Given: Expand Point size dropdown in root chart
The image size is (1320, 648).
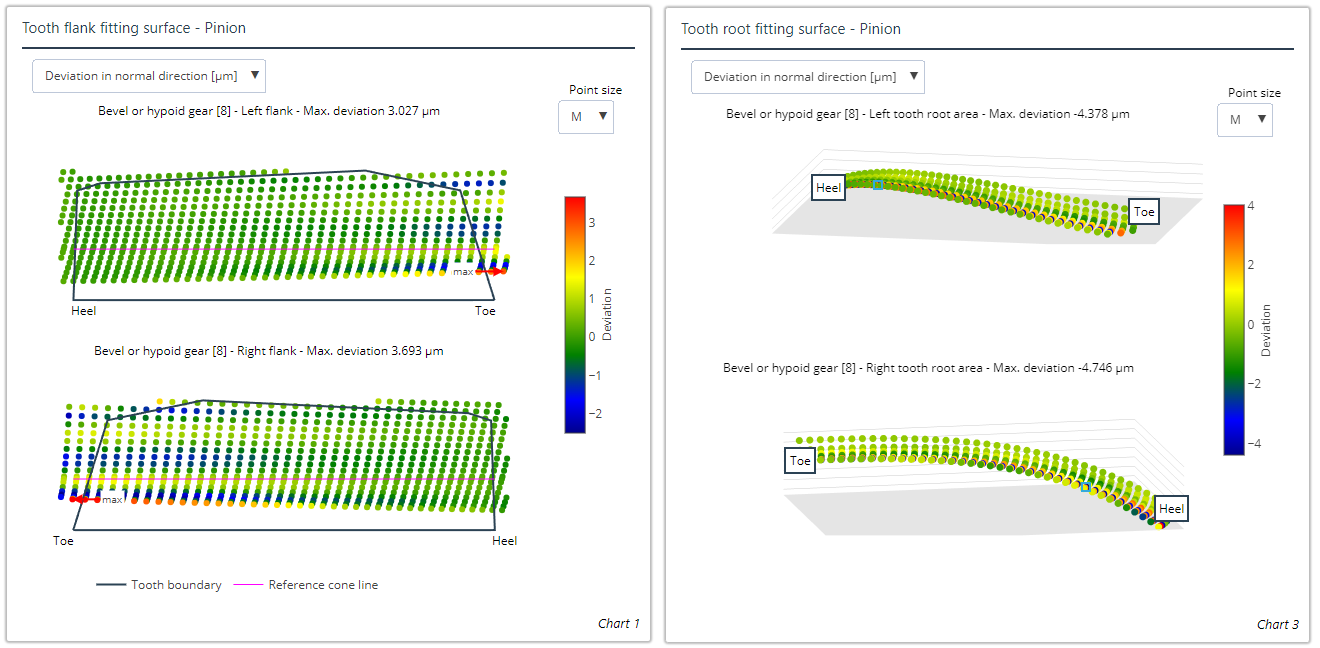Looking at the screenshot, I should click(1244, 120).
